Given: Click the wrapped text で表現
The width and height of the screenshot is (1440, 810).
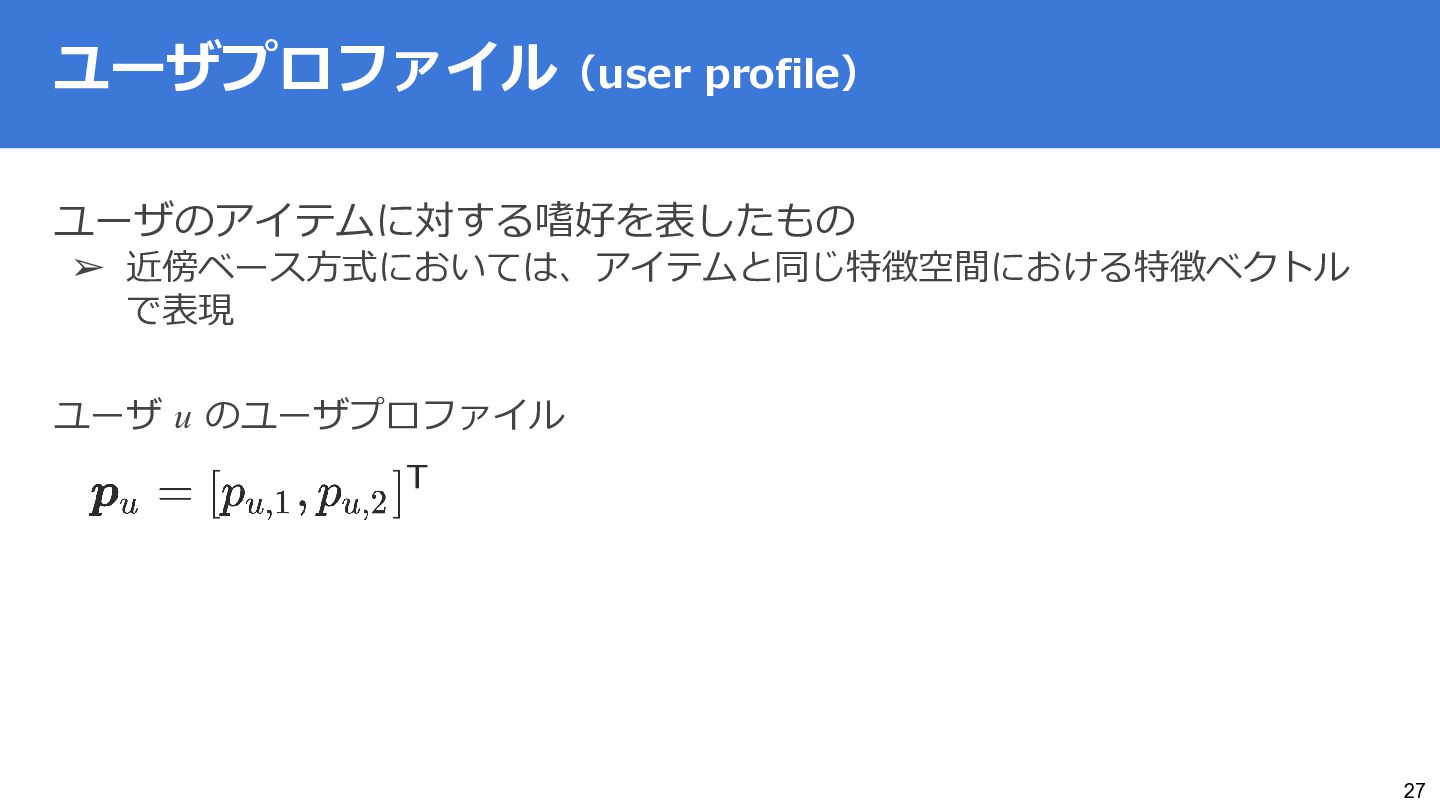Looking at the screenshot, I should [x=180, y=310].
